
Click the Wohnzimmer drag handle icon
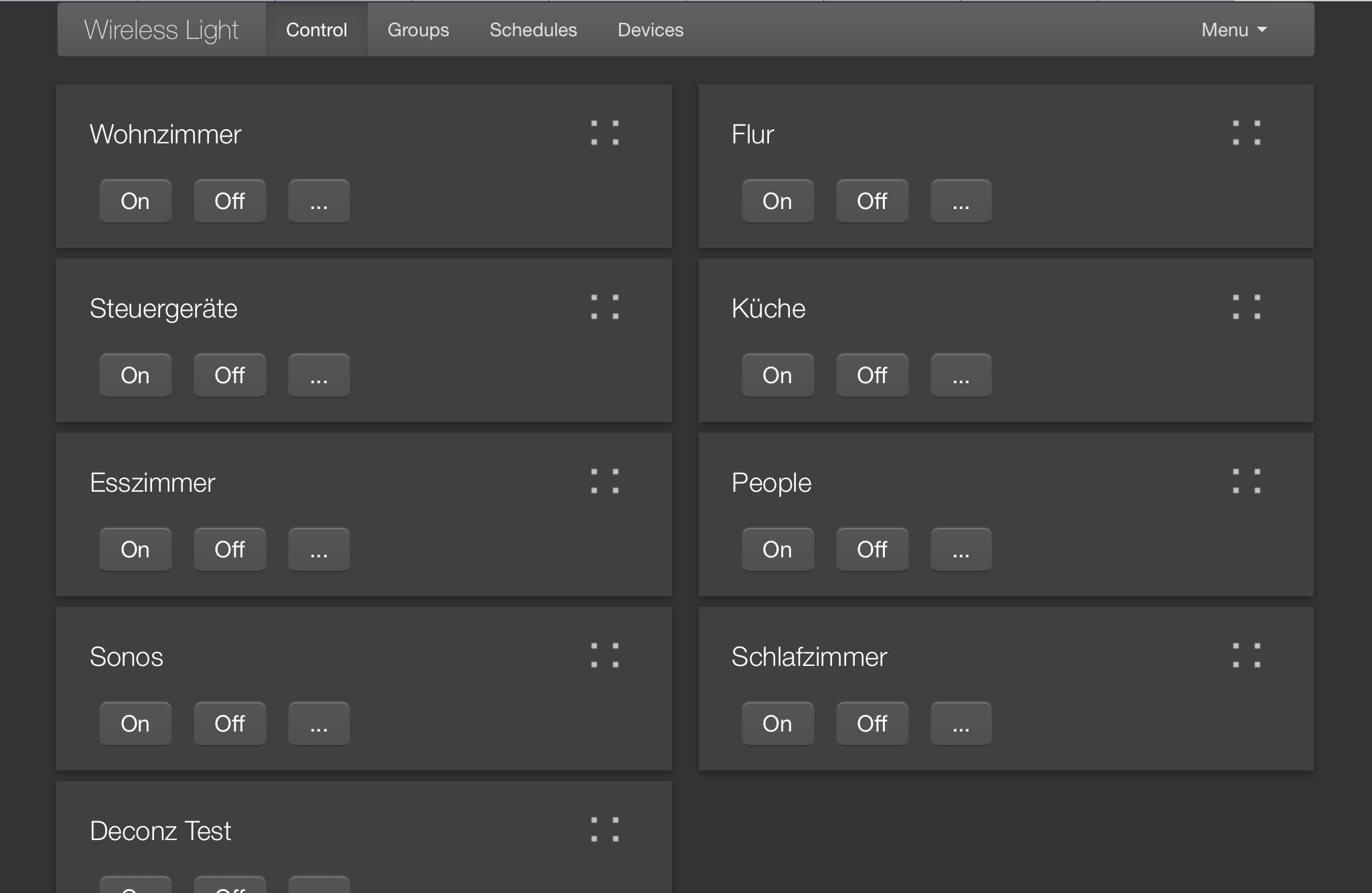pos(604,133)
